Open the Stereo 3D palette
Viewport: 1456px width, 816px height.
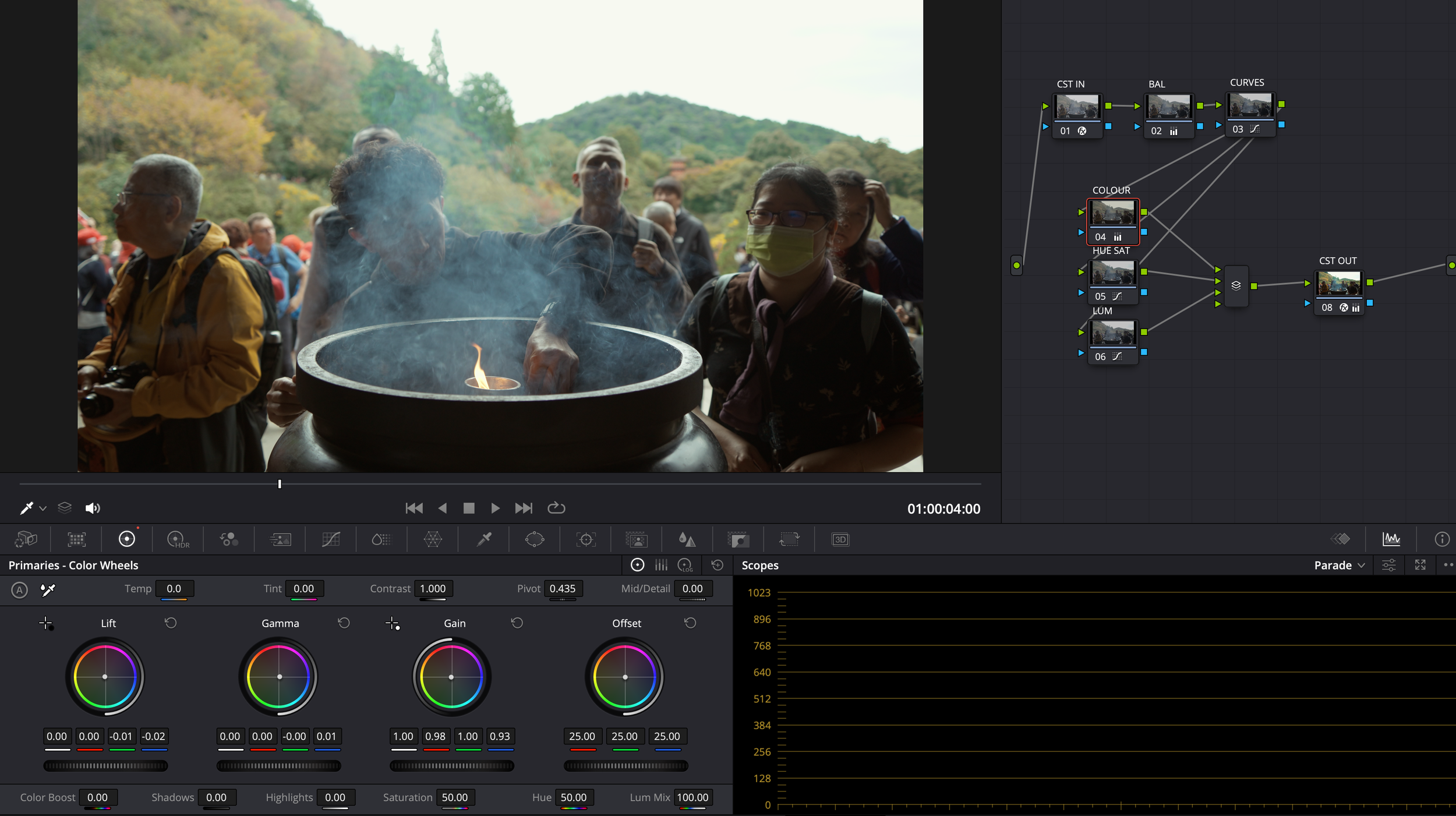[840, 539]
